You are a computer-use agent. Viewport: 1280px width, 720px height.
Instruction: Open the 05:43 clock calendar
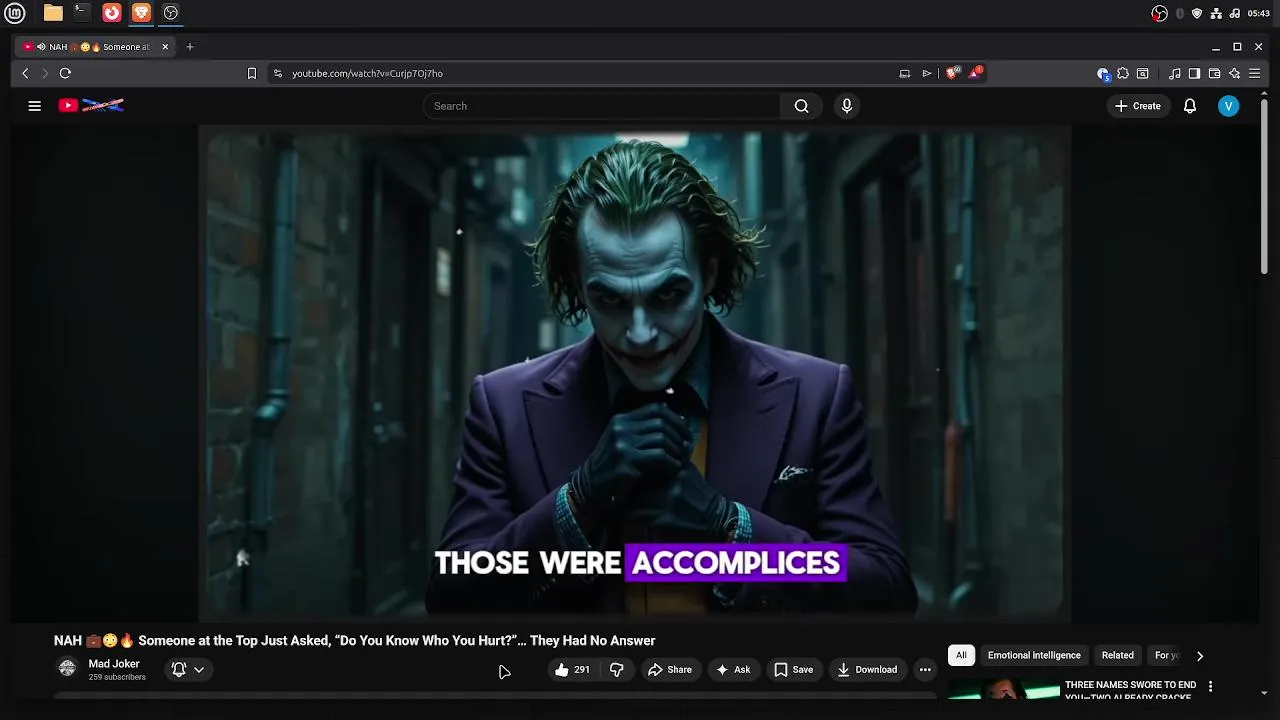[x=1259, y=13]
